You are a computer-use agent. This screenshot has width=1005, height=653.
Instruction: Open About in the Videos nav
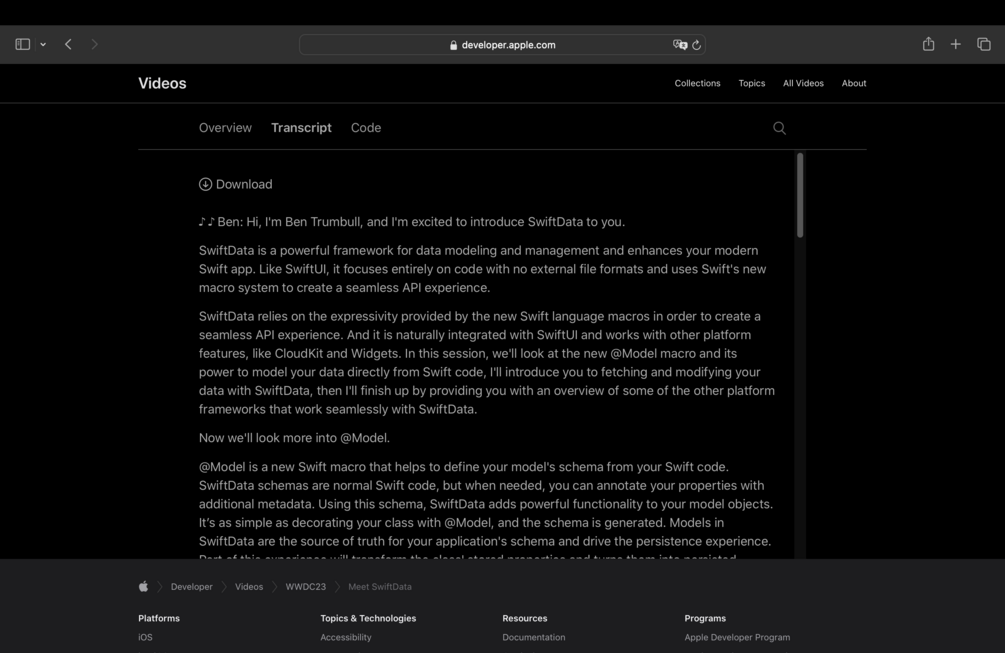(x=854, y=83)
